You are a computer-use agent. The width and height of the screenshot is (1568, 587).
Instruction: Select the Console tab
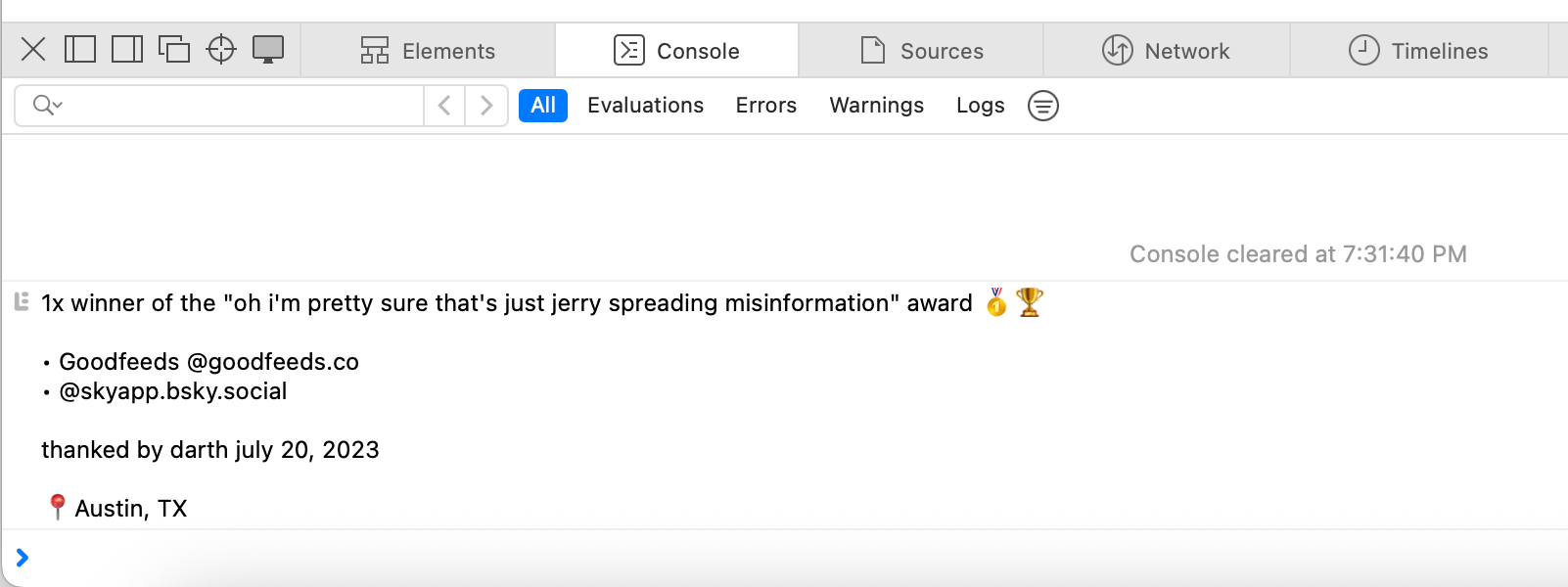pos(677,51)
